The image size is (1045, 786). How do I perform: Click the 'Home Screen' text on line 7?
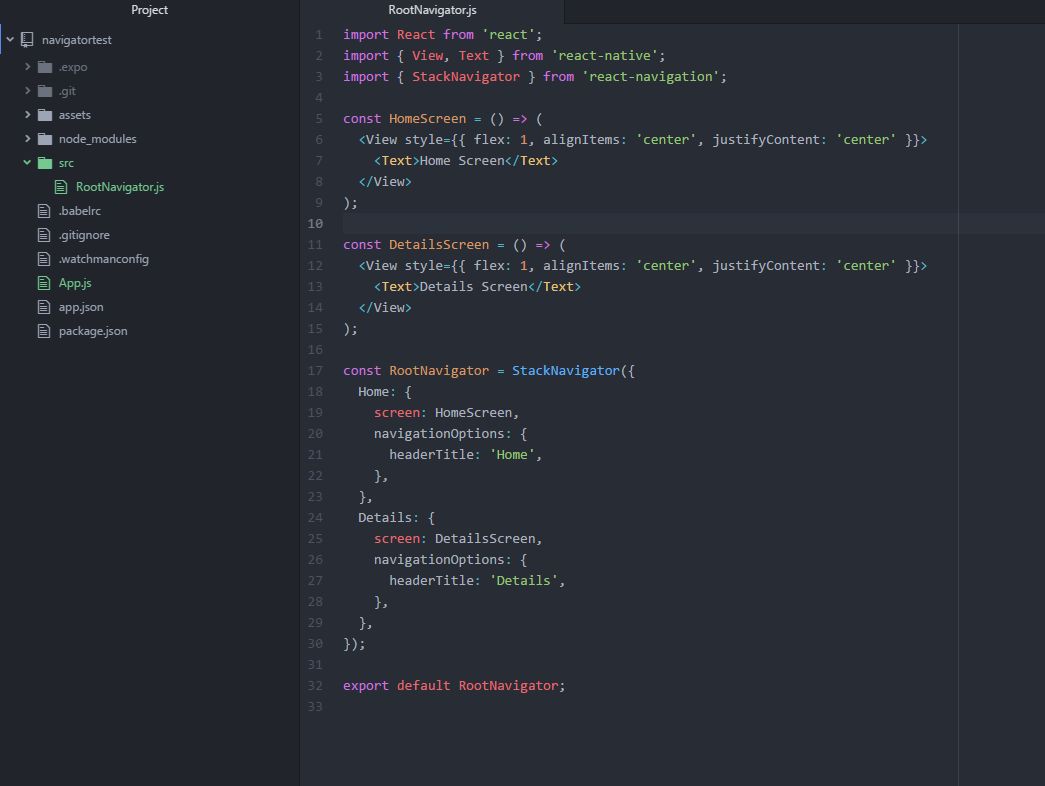tap(461, 161)
